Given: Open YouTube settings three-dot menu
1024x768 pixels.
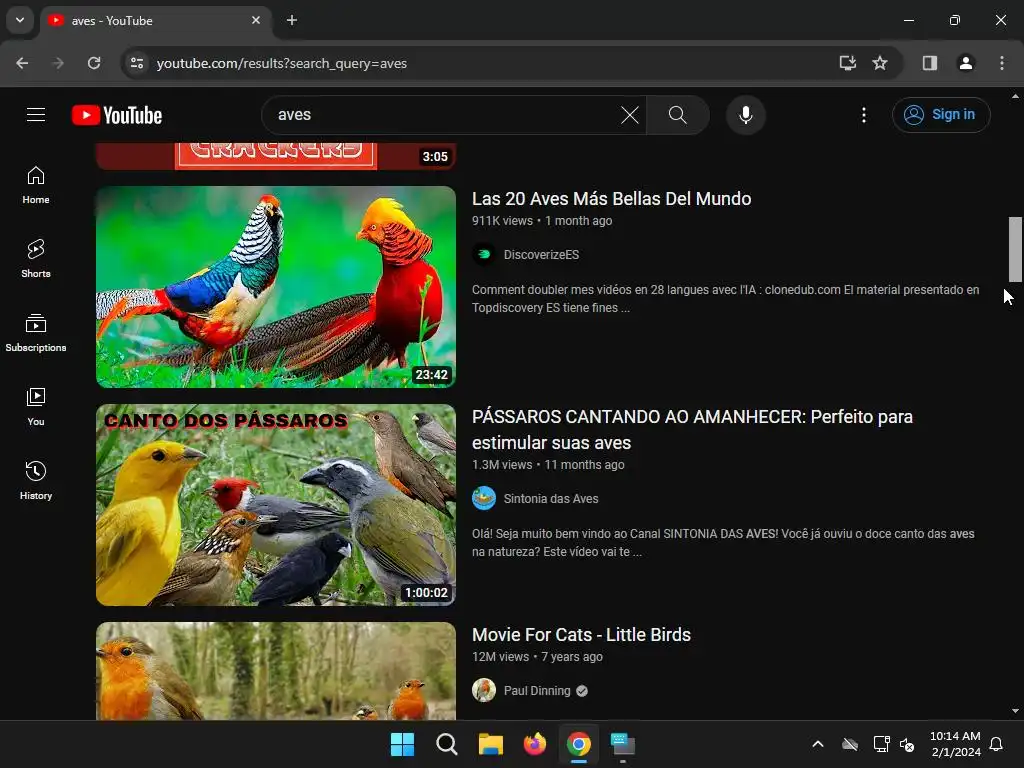Looking at the screenshot, I should tap(863, 115).
